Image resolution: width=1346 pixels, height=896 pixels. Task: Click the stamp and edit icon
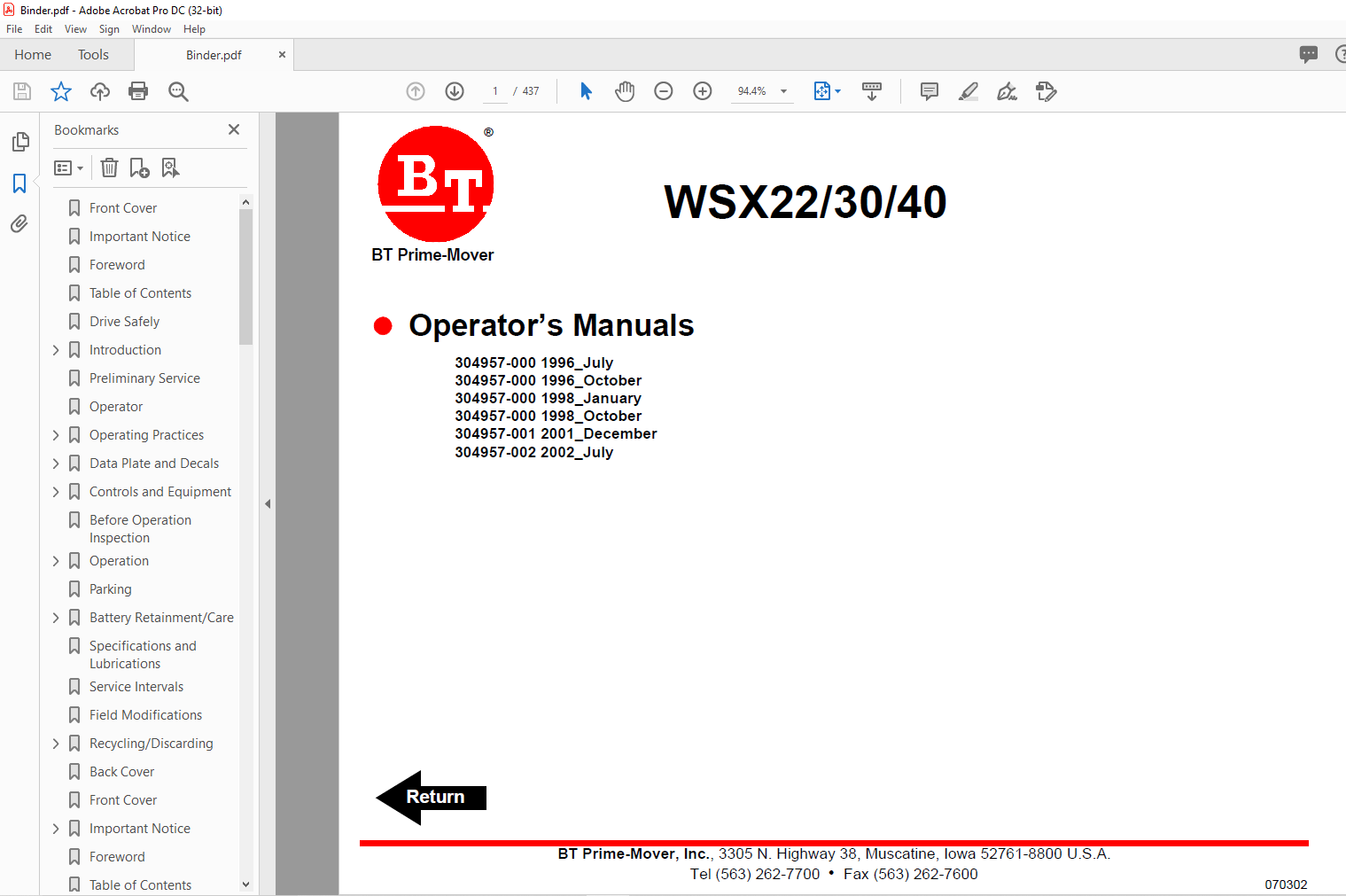pyautogui.click(x=1046, y=91)
